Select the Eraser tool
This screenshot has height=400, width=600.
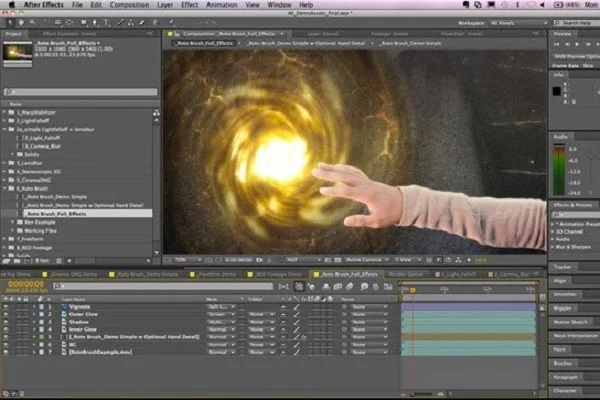pos(142,23)
